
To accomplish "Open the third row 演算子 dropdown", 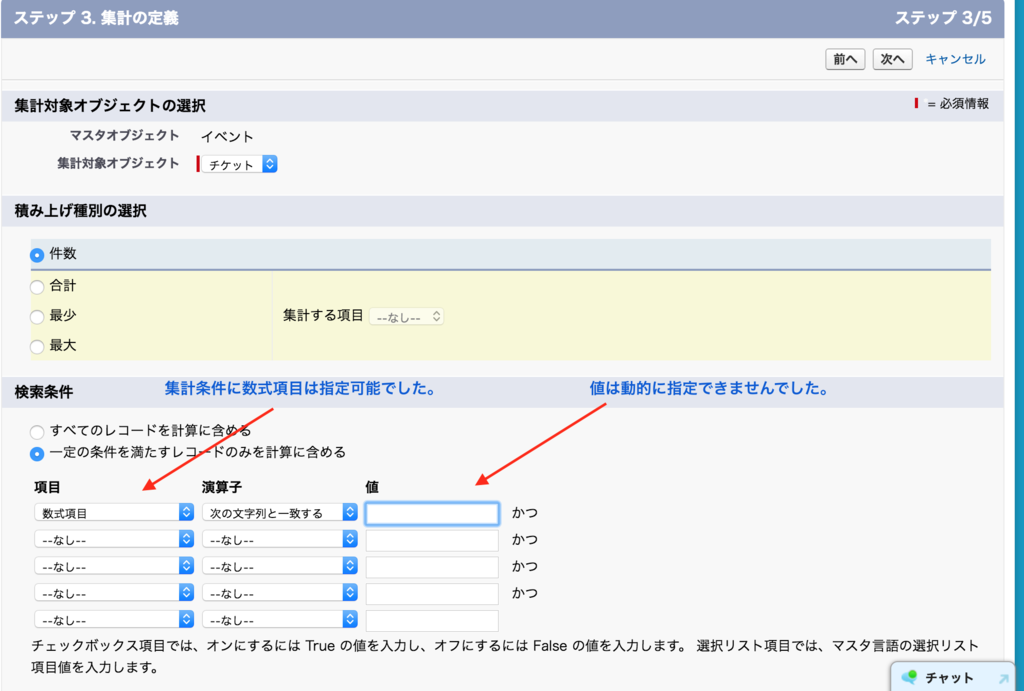I will tap(280, 566).
